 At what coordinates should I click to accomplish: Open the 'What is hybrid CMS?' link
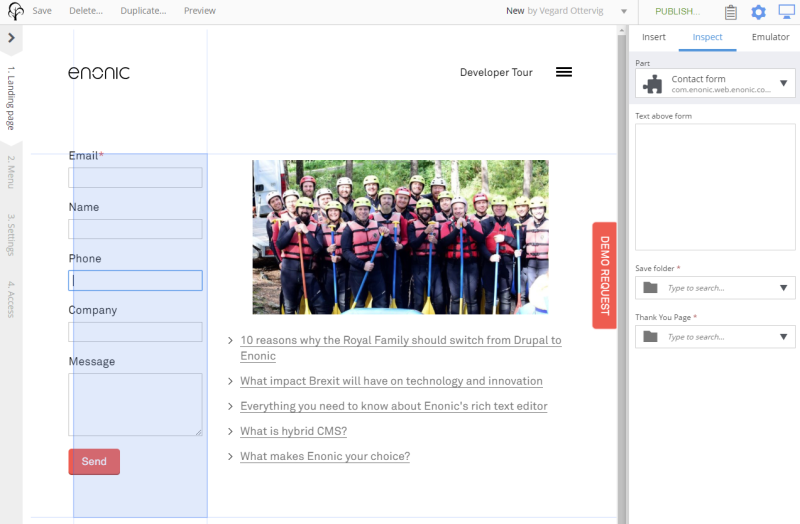click(293, 431)
